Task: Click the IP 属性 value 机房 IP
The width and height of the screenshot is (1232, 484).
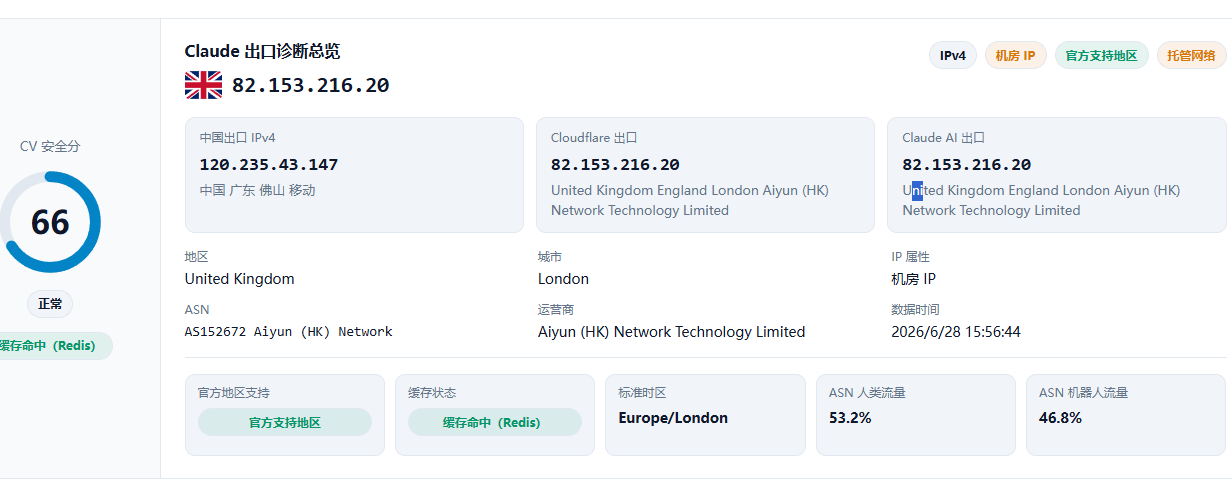Action: coord(913,279)
